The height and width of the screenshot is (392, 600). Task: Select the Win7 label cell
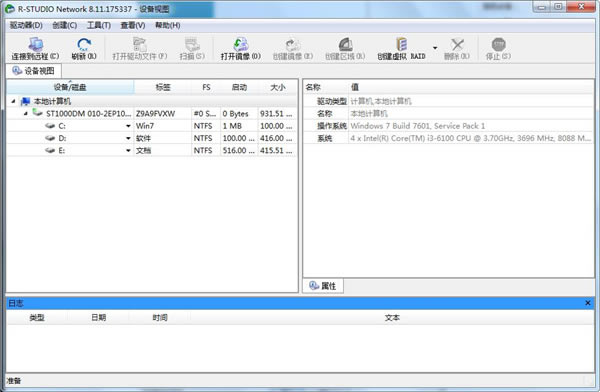click(x=162, y=126)
